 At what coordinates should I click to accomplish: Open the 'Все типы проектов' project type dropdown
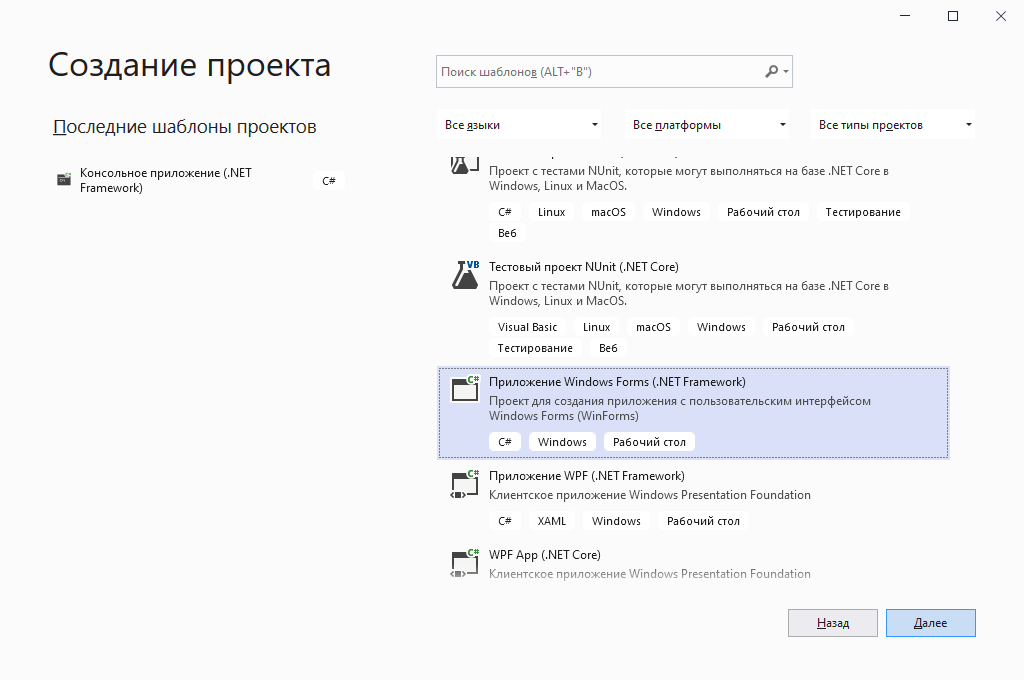click(894, 125)
